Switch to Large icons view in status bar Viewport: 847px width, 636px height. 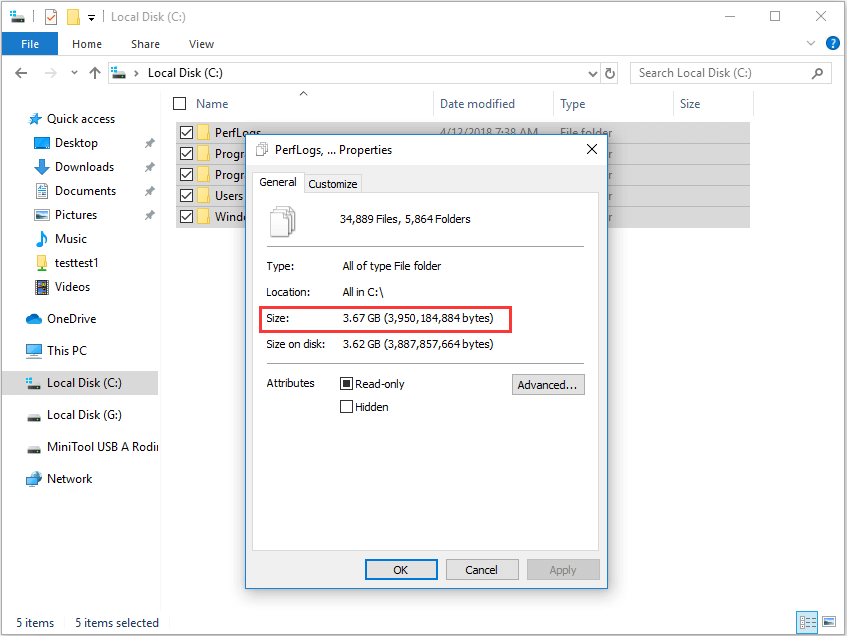coord(829,622)
